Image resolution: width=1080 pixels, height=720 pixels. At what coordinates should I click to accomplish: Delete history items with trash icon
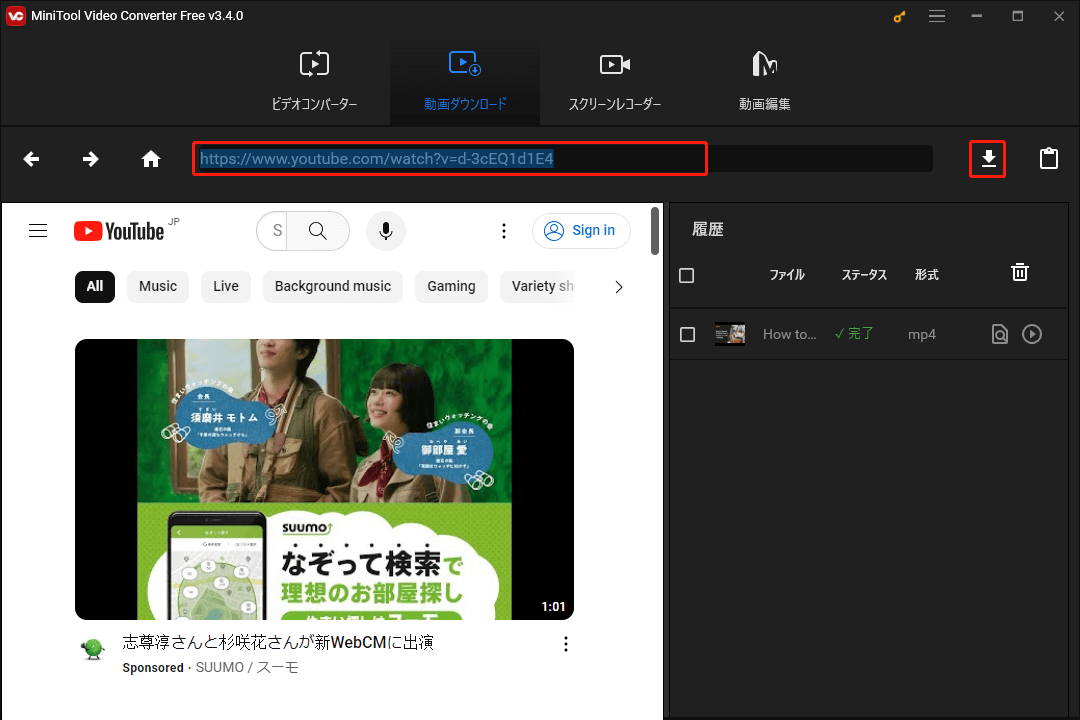point(1019,272)
